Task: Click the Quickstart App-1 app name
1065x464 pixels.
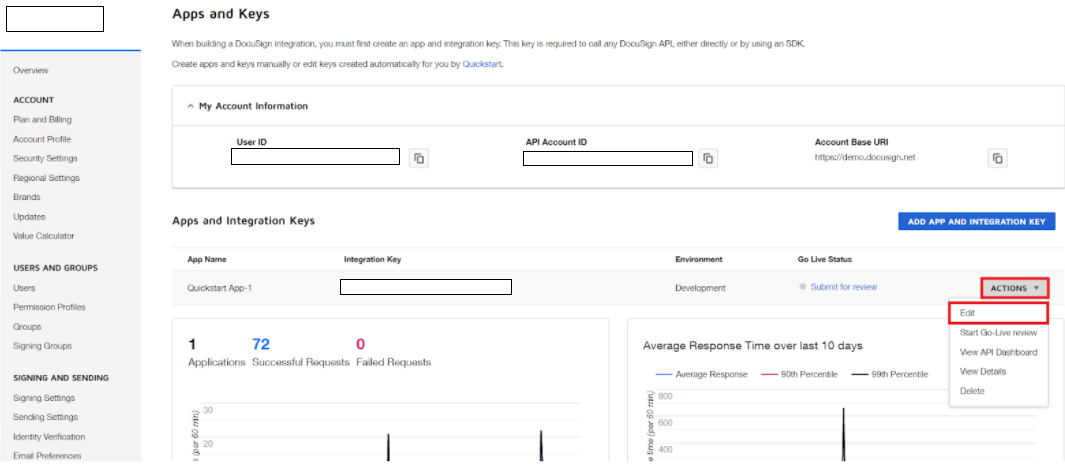Action: [219, 288]
